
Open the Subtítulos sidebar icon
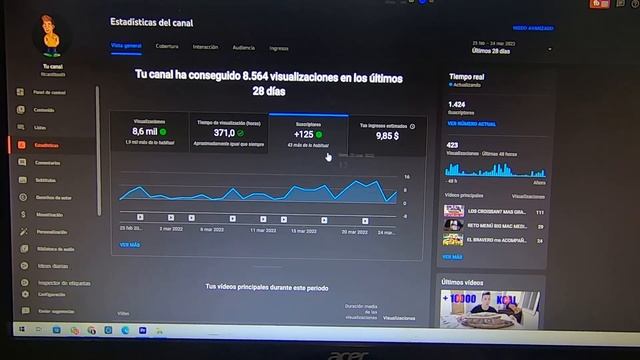point(22,180)
